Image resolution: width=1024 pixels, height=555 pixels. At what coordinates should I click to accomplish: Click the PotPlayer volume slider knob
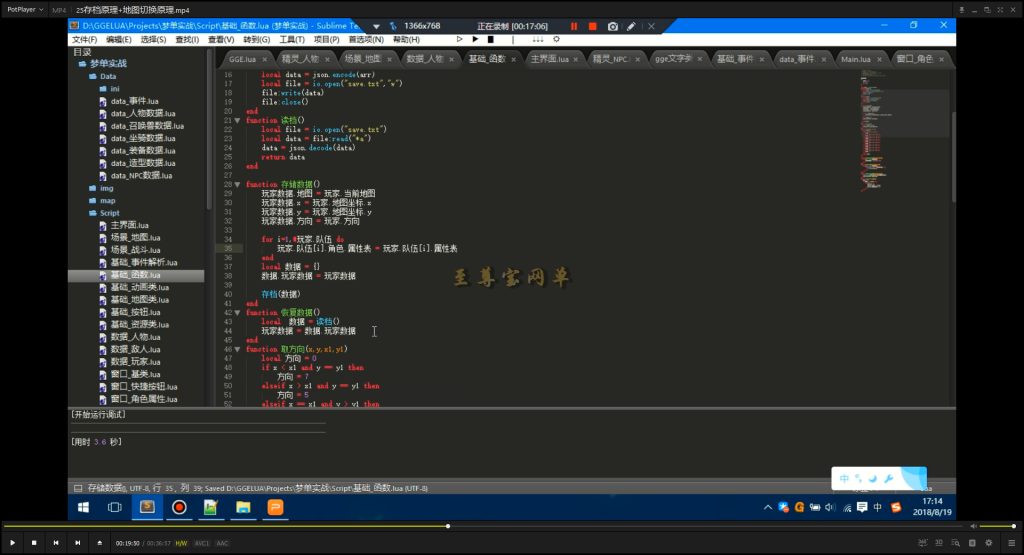[1014, 526]
